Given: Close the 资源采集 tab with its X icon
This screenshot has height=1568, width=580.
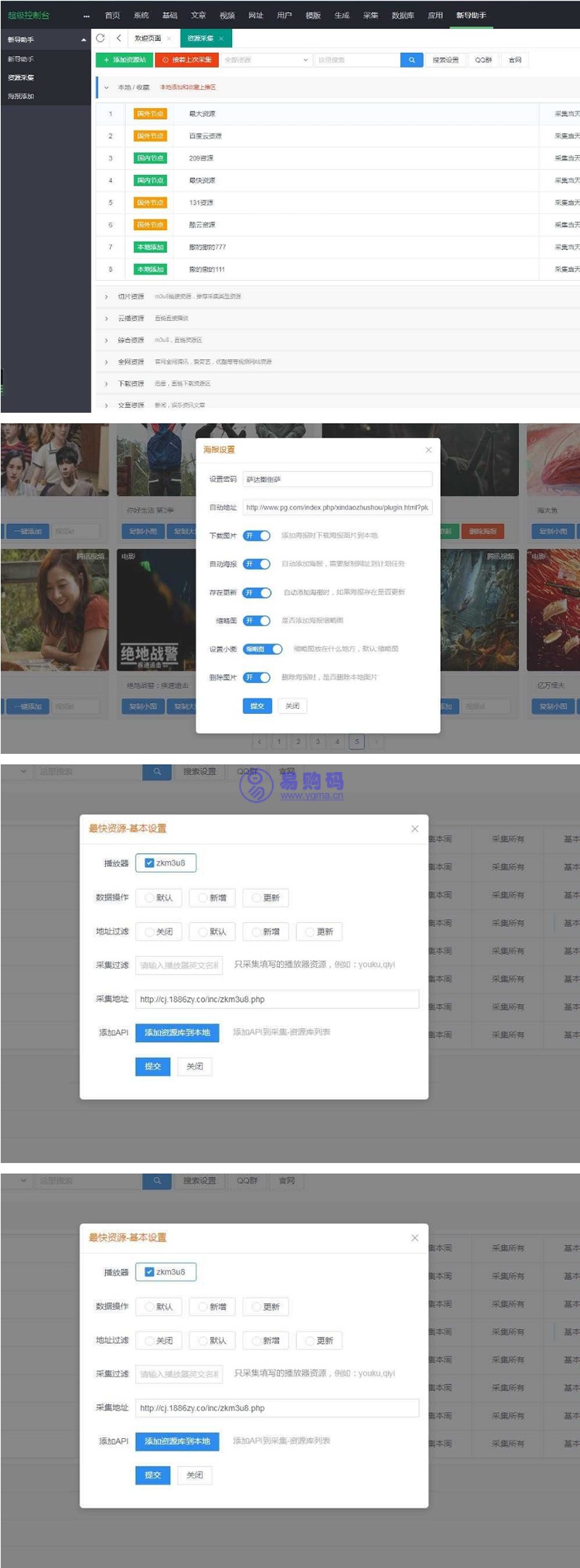Looking at the screenshot, I should pyautogui.click(x=221, y=38).
